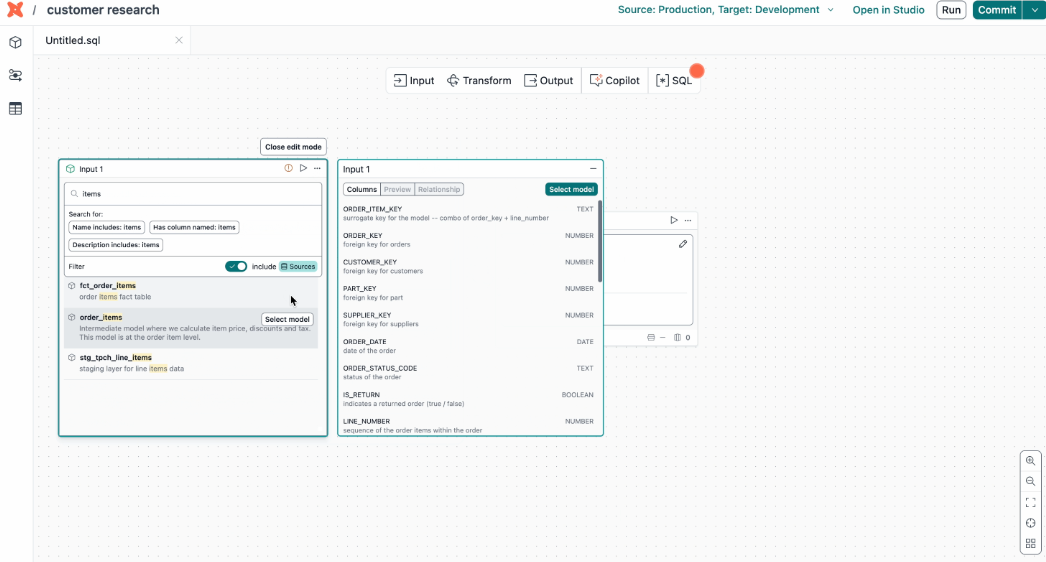Close the Untitled.sql tab
The height and width of the screenshot is (562, 1046).
179,40
